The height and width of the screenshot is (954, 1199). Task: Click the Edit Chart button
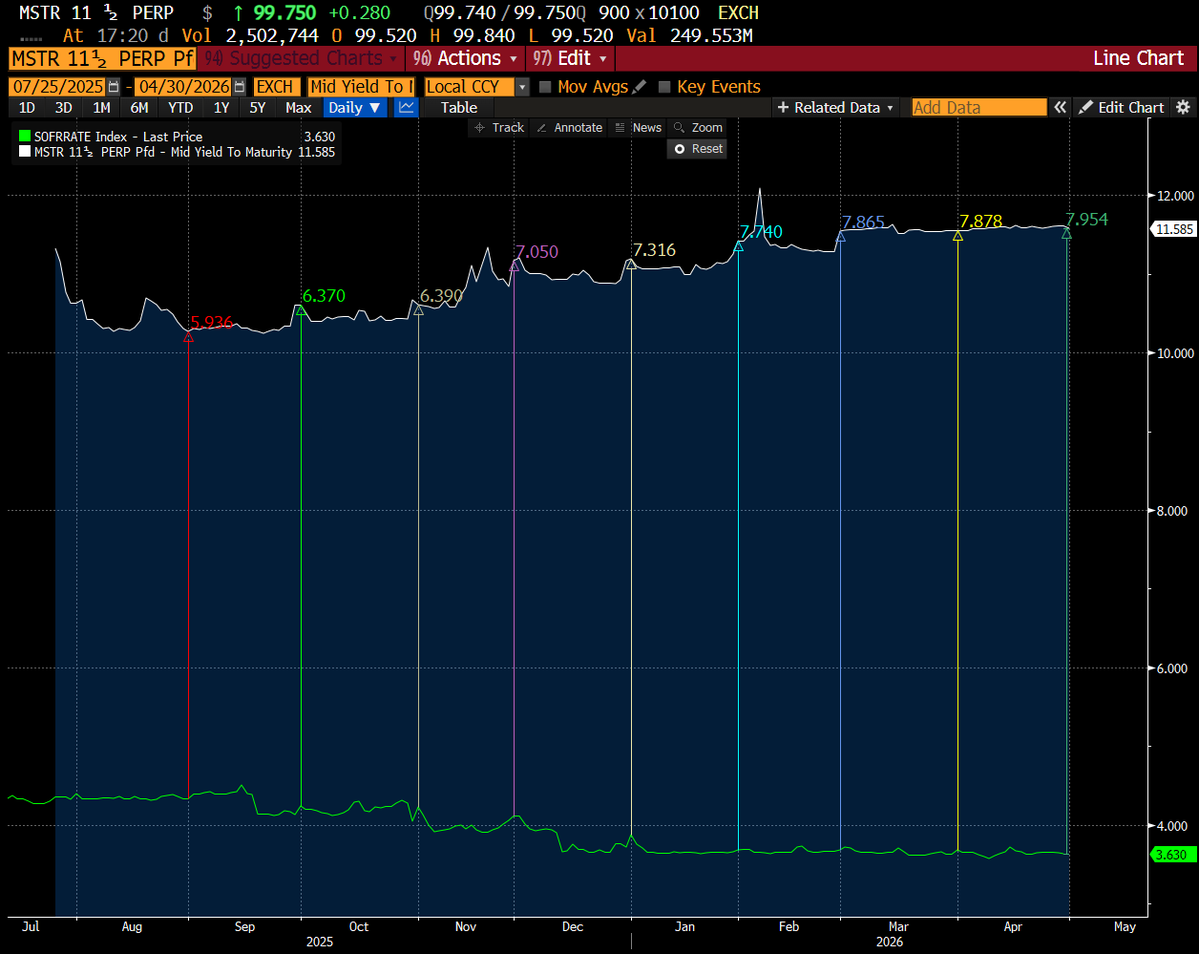pyautogui.click(x=1121, y=108)
